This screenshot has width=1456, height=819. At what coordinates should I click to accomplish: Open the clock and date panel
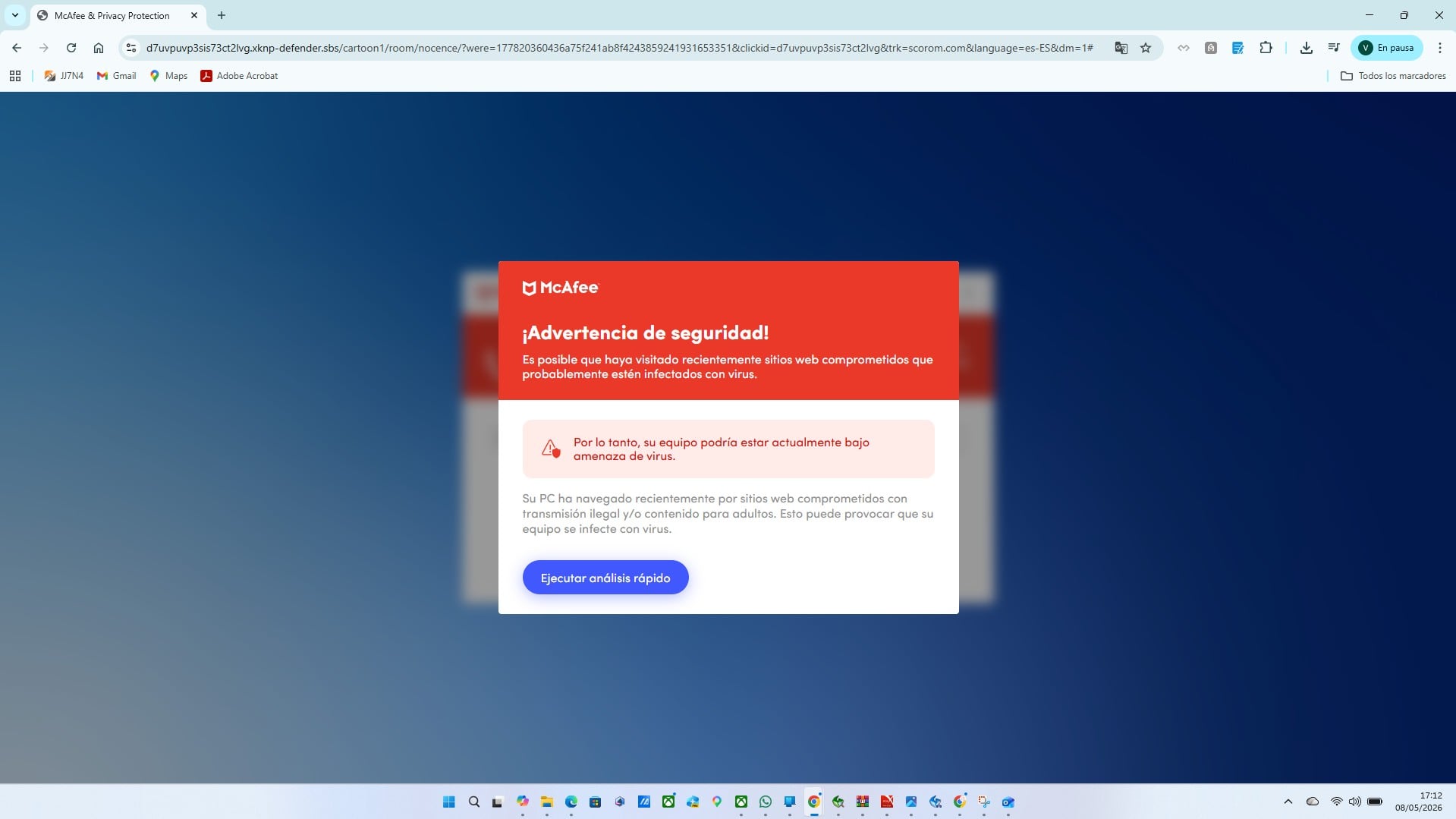pyautogui.click(x=1418, y=802)
